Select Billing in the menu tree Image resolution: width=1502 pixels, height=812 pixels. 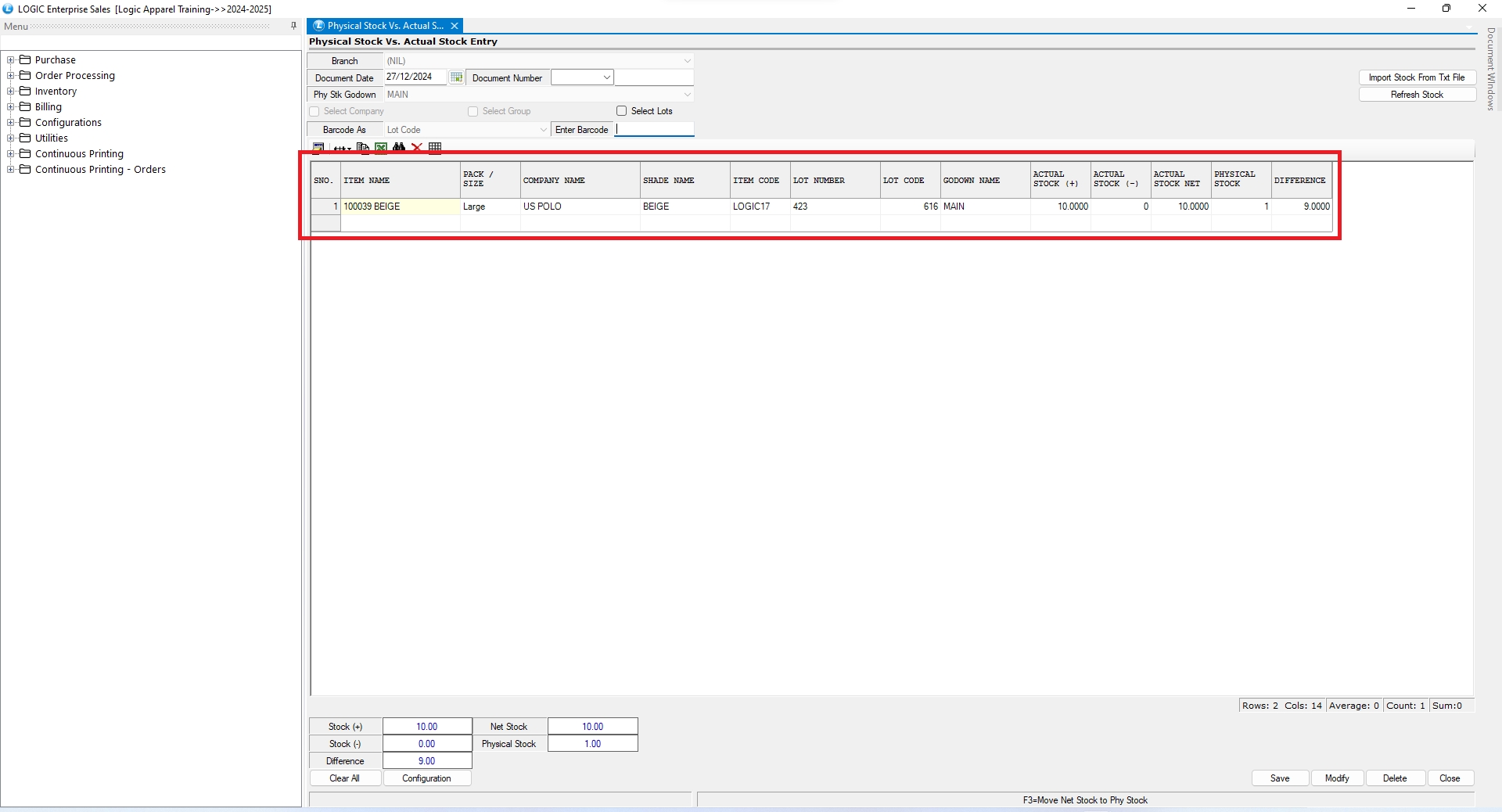click(48, 107)
